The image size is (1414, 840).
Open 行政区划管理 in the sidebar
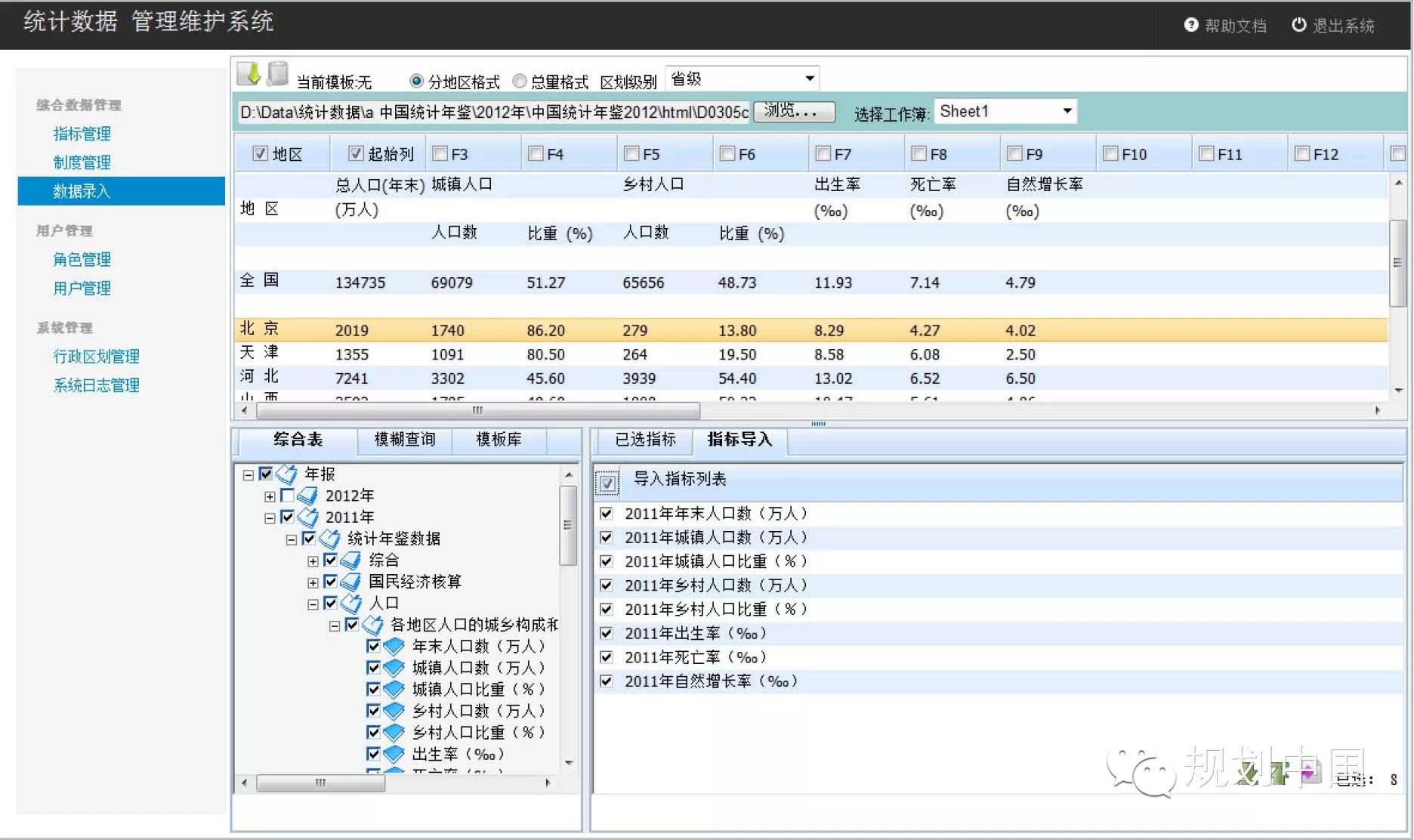(x=96, y=357)
